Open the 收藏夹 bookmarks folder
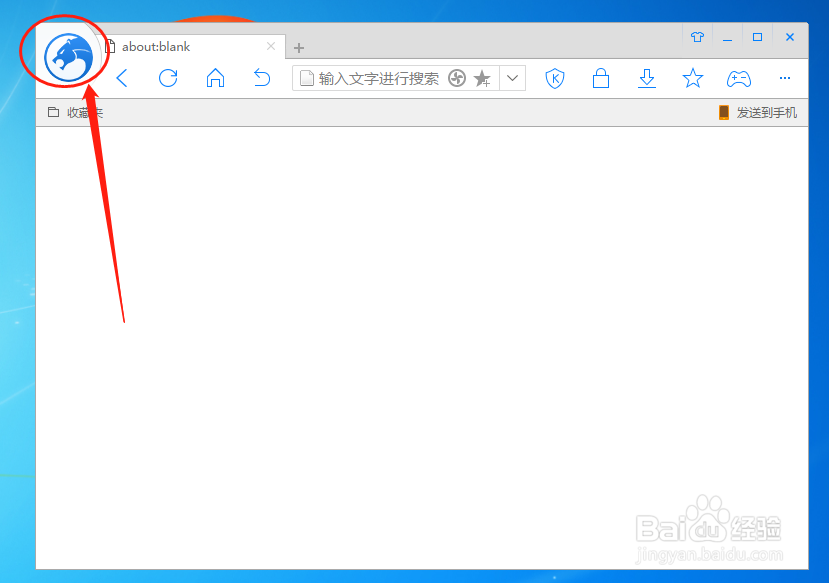 click(x=75, y=112)
